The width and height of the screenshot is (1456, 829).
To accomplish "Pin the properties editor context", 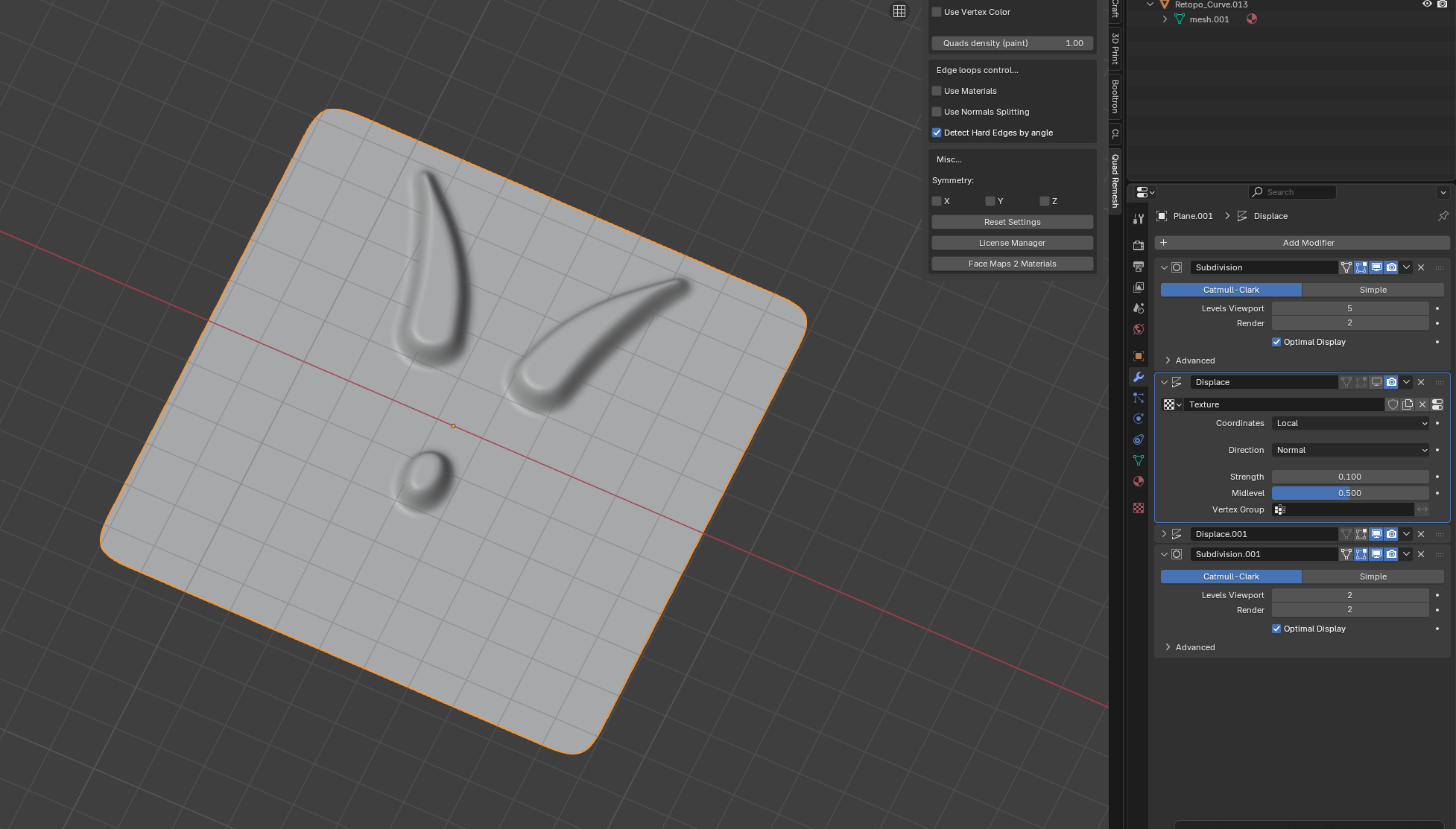I will tap(1443, 216).
